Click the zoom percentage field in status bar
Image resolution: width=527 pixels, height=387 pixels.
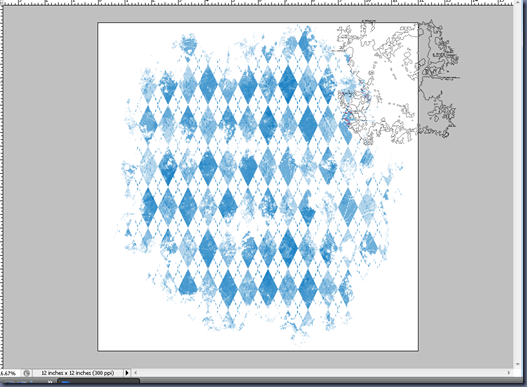coord(9,373)
